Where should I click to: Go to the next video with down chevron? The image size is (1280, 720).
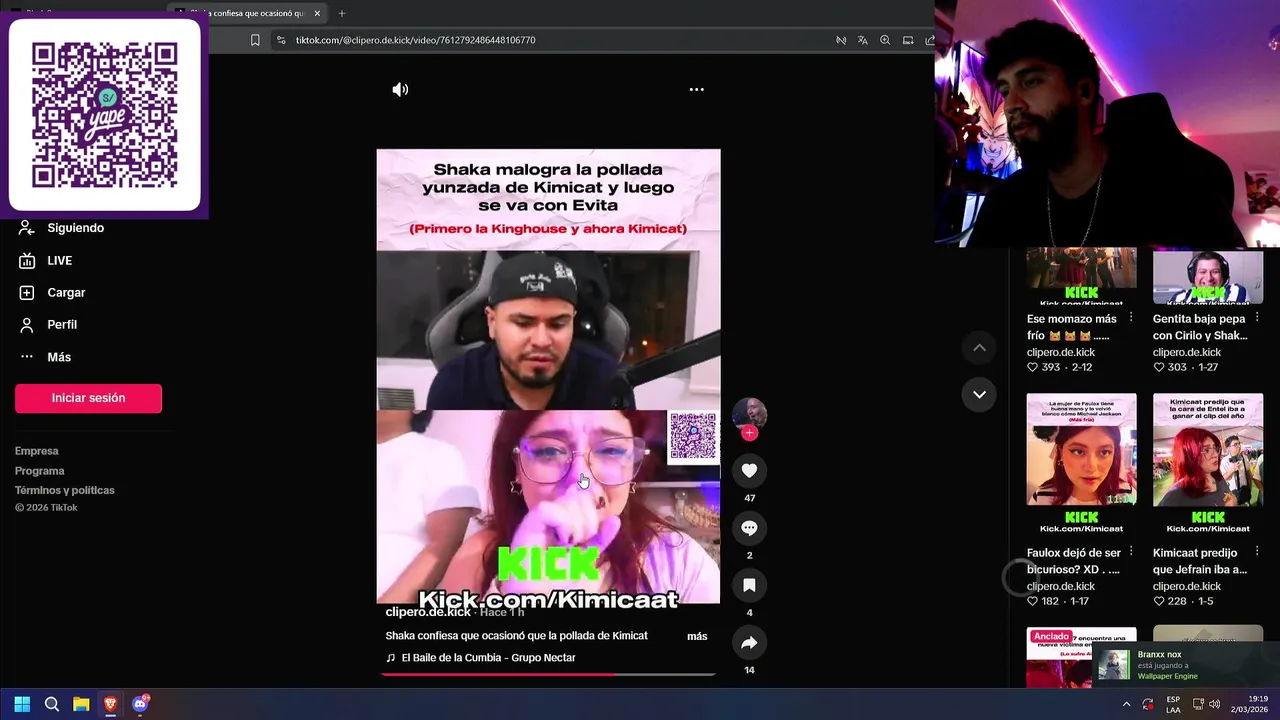(x=979, y=394)
